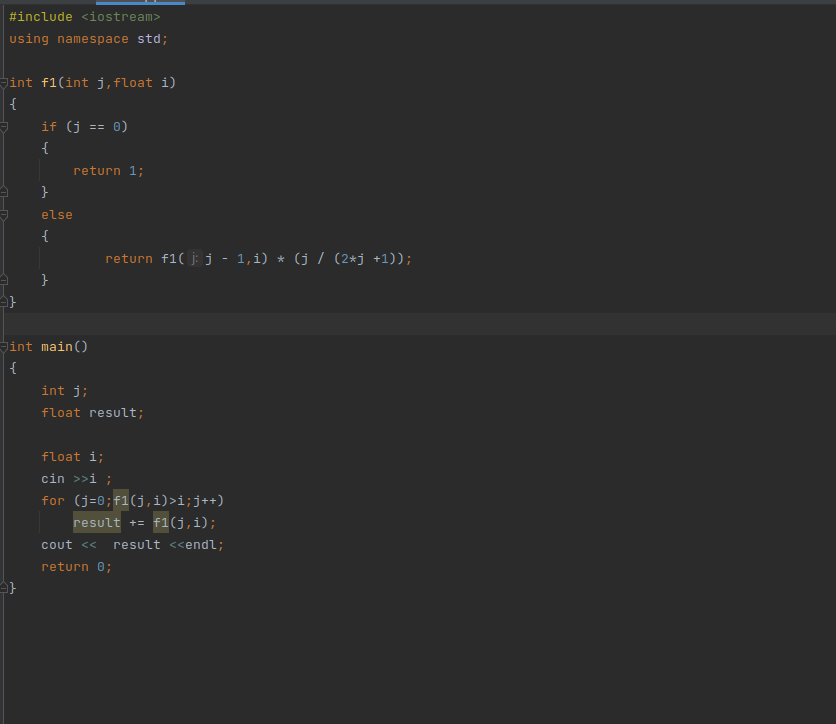Click highlighted f1 call in for condition
The width and height of the screenshot is (836, 724).
click(x=121, y=501)
